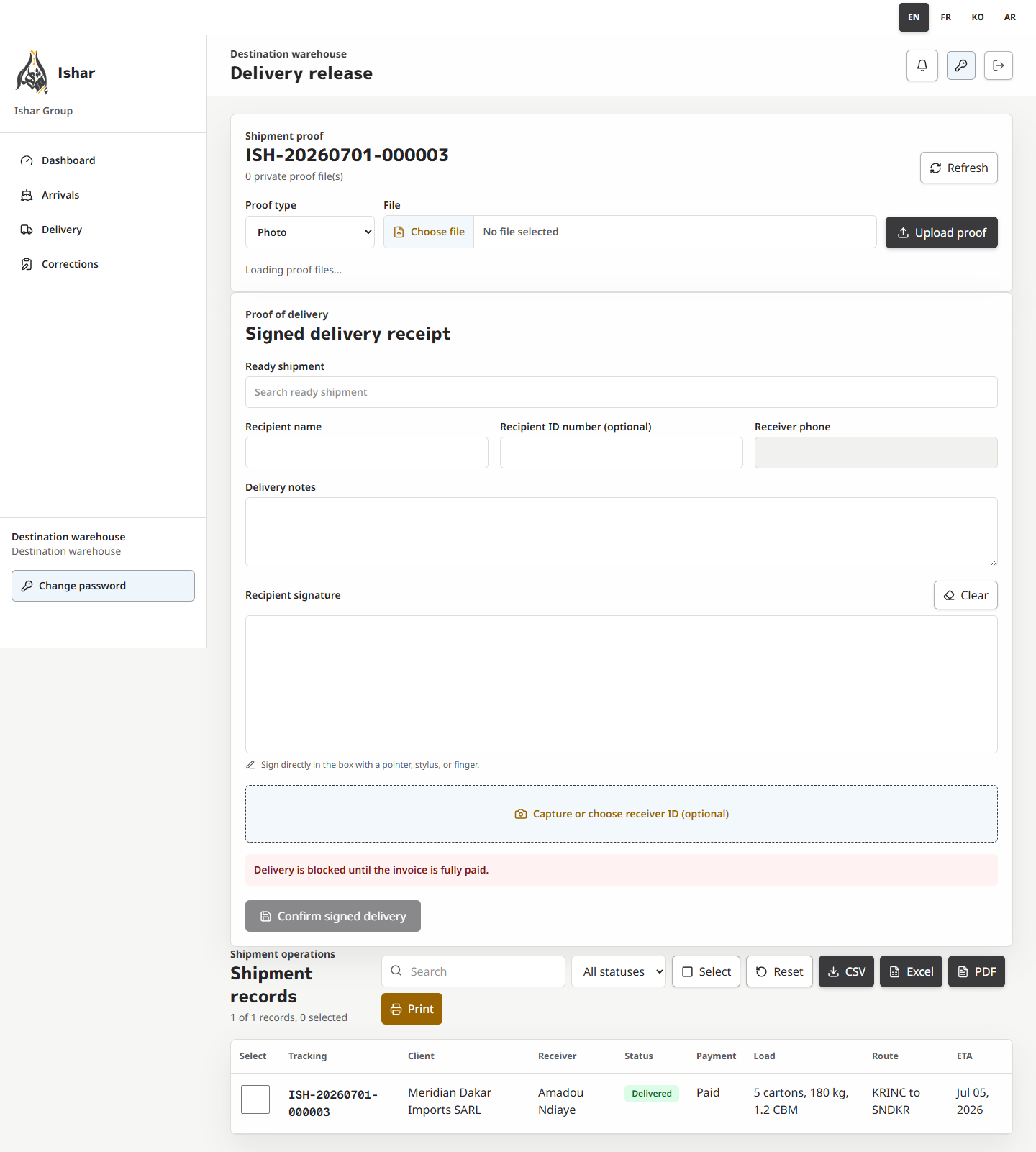This screenshot has height=1152, width=1036.
Task: Click the ETA column header
Action: pos(964,1056)
